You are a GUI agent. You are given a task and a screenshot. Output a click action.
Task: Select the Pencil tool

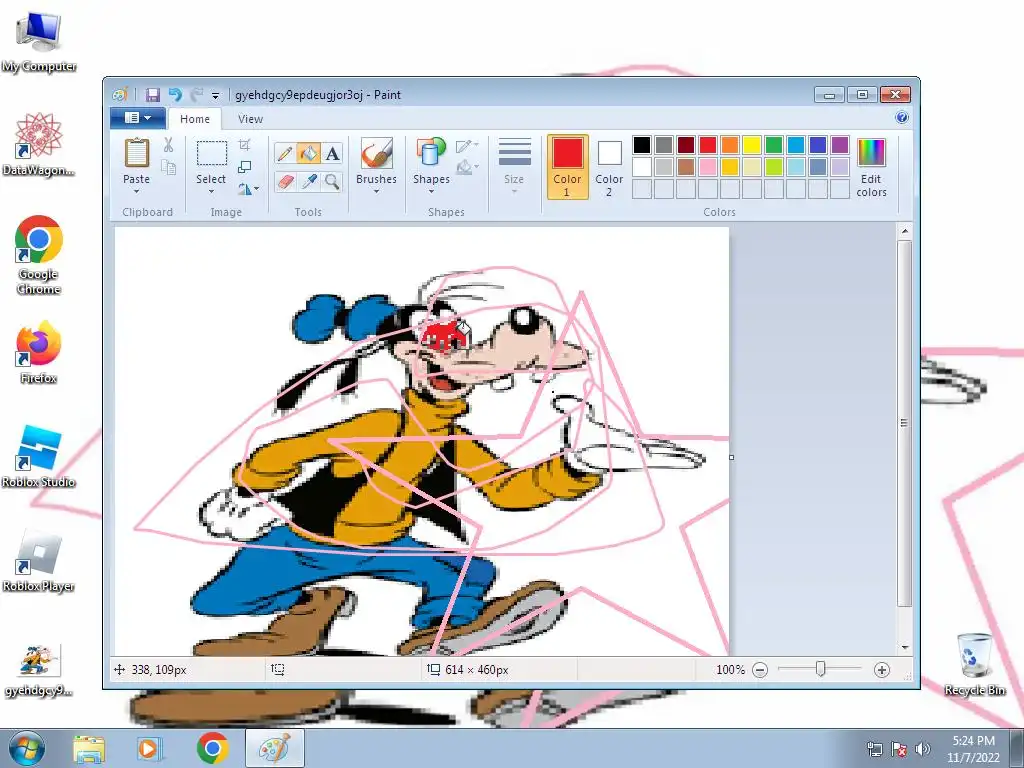click(285, 153)
